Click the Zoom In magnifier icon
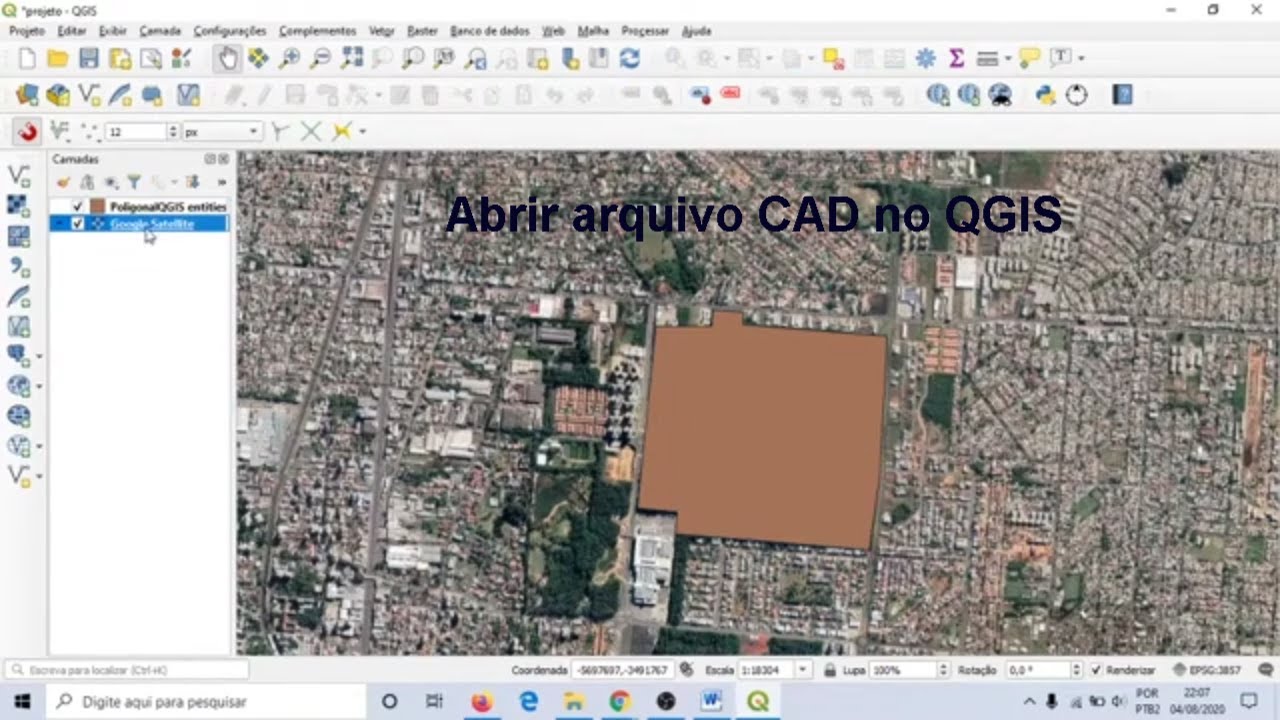 (x=290, y=59)
